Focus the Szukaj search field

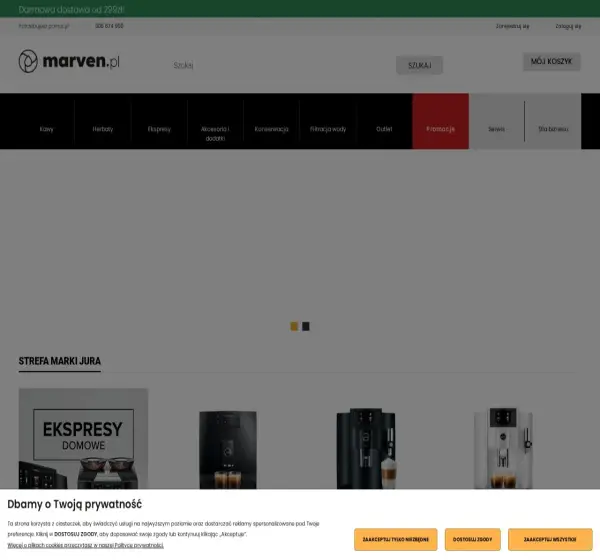[x=281, y=65]
